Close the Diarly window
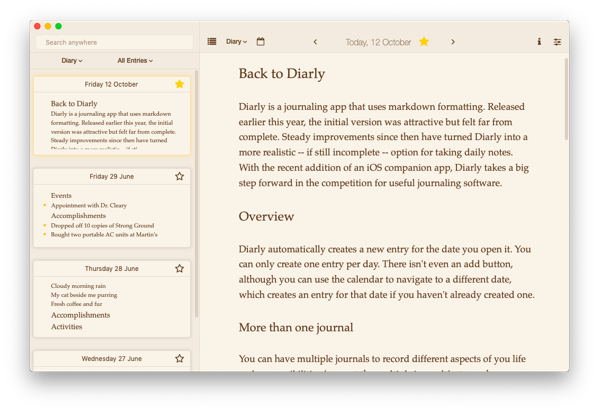The image size is (599, 411). click(x=37, y=26)
